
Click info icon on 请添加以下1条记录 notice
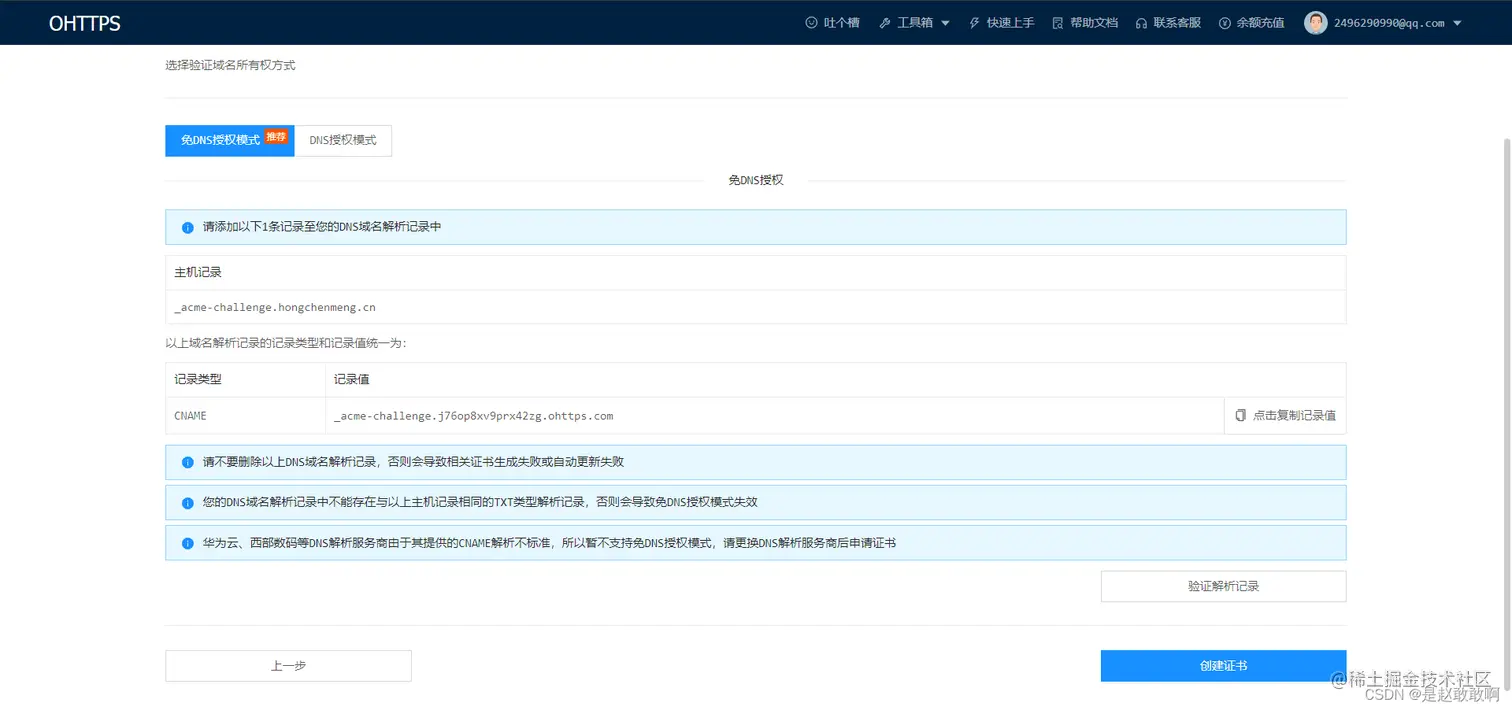[187, 228]
